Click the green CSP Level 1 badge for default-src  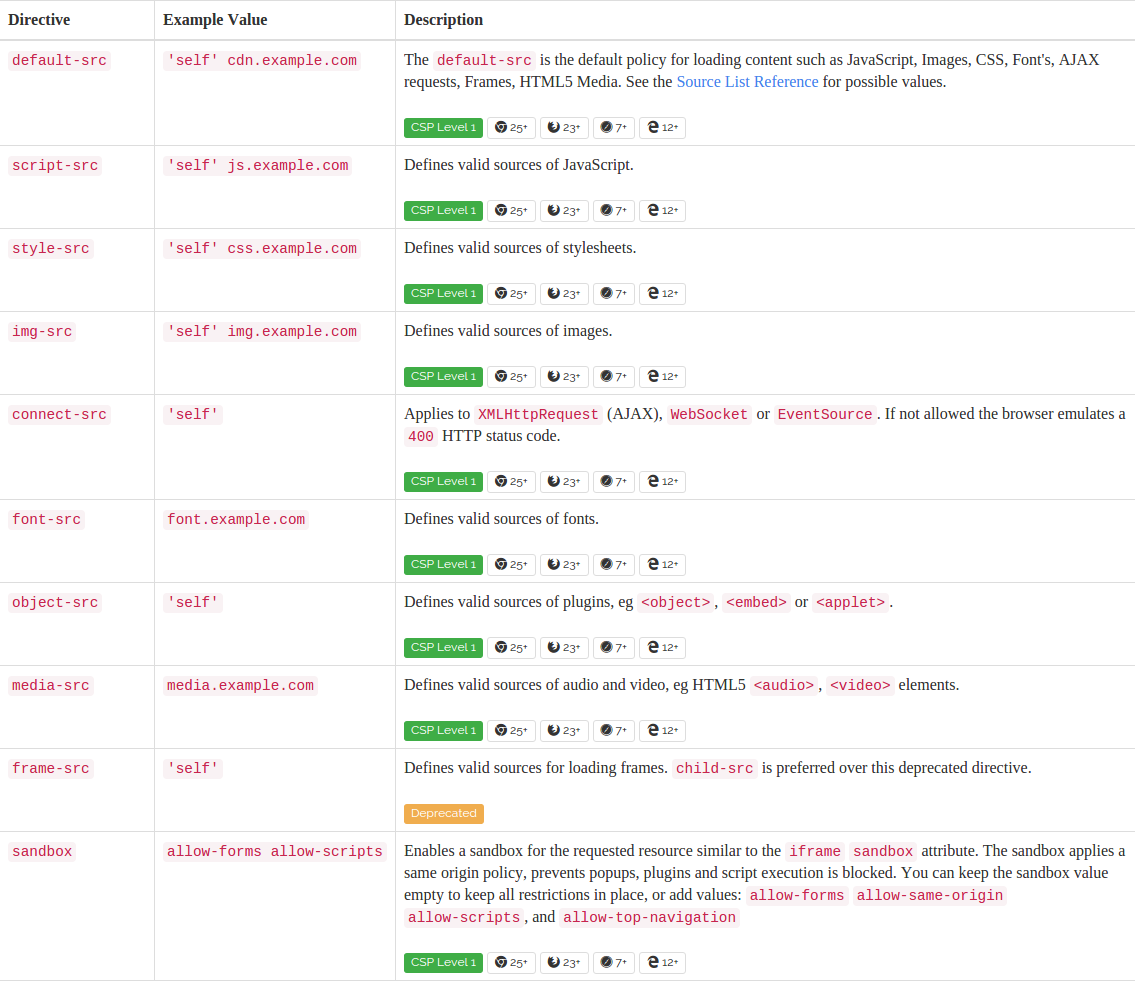tap(443, 128)
